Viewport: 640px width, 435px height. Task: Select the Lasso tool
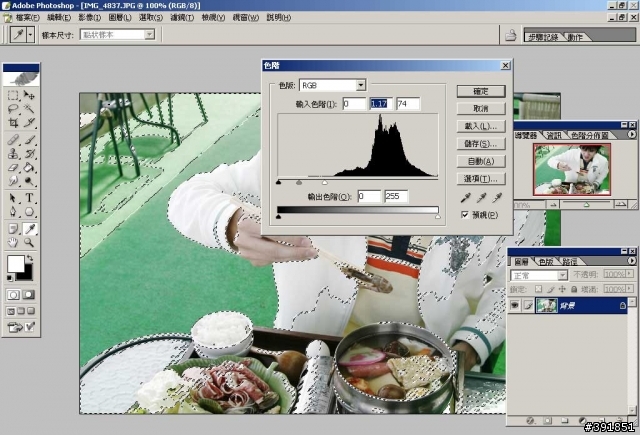(x=13, y=109)
